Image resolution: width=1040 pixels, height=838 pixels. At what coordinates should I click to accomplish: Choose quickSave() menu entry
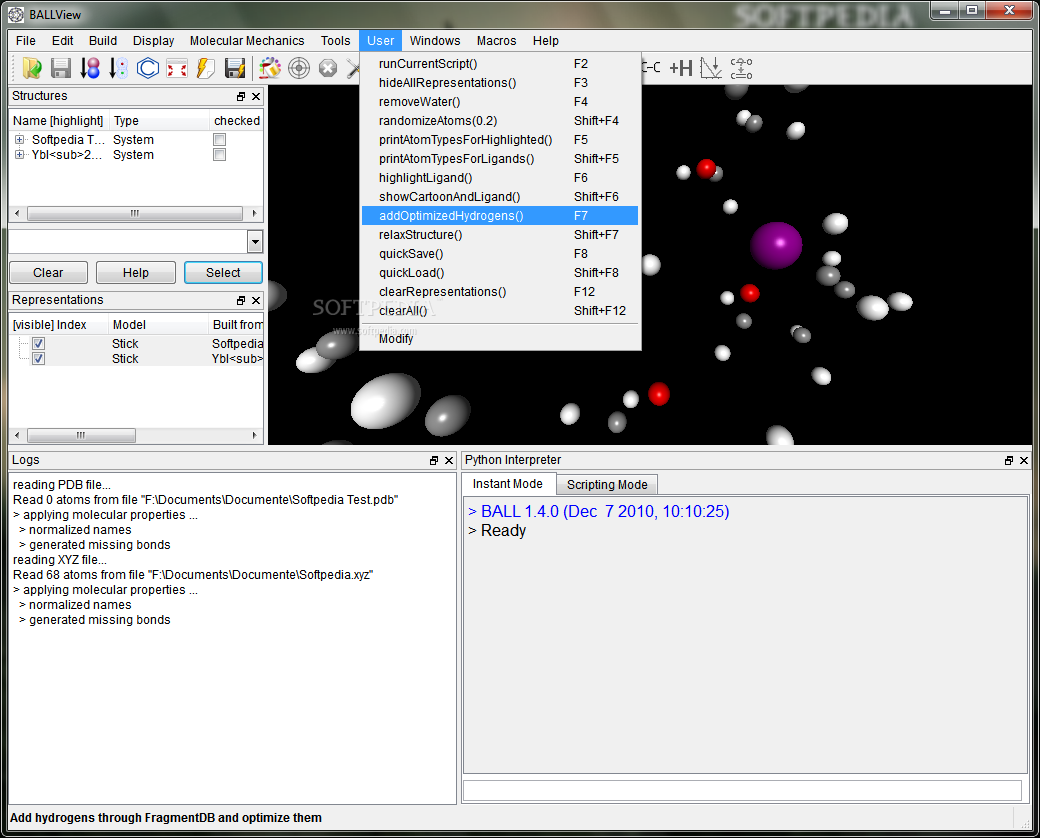pyautogui.click(x=500, y=254)
